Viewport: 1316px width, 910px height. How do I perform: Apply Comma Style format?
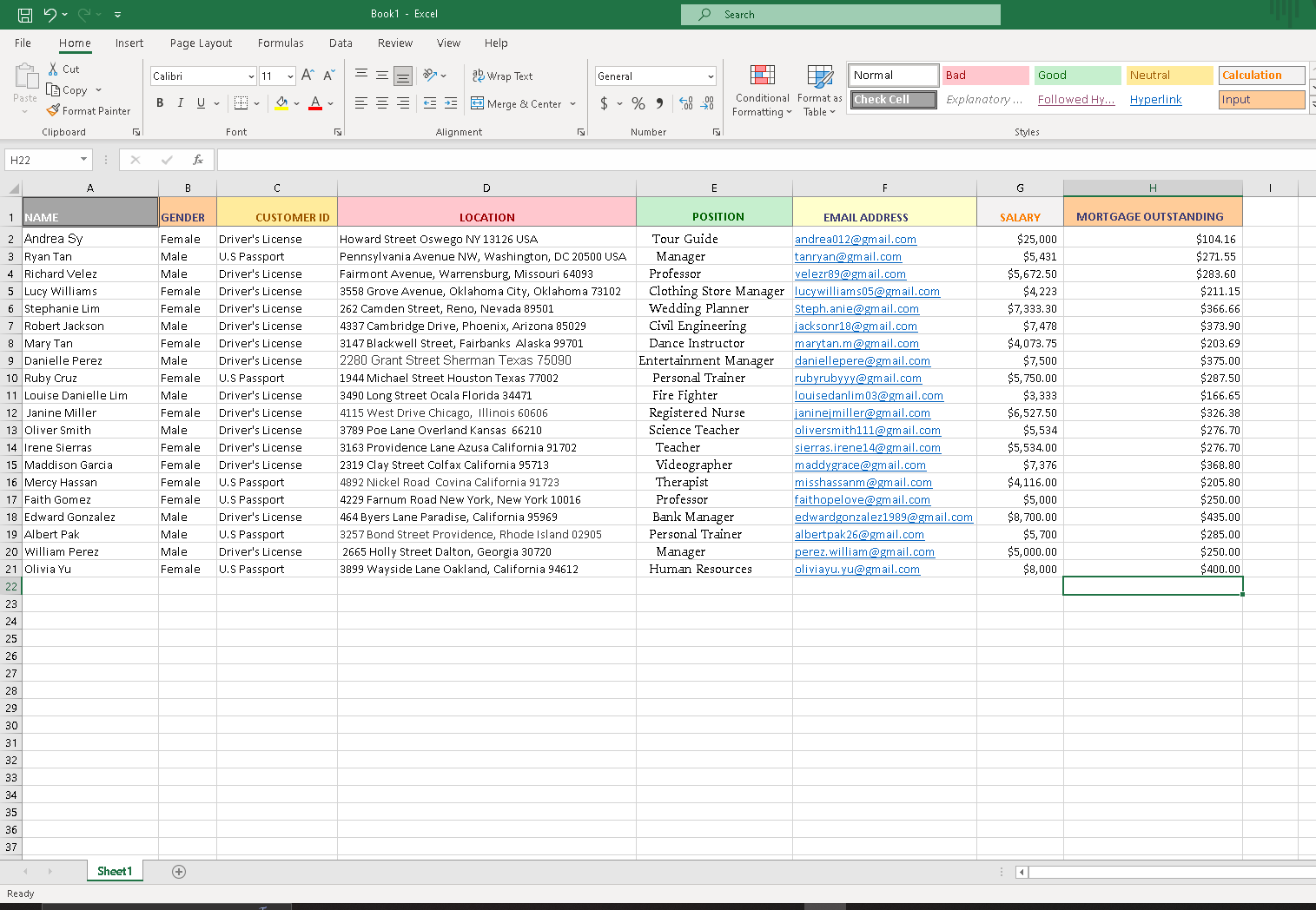pos(660,103)
